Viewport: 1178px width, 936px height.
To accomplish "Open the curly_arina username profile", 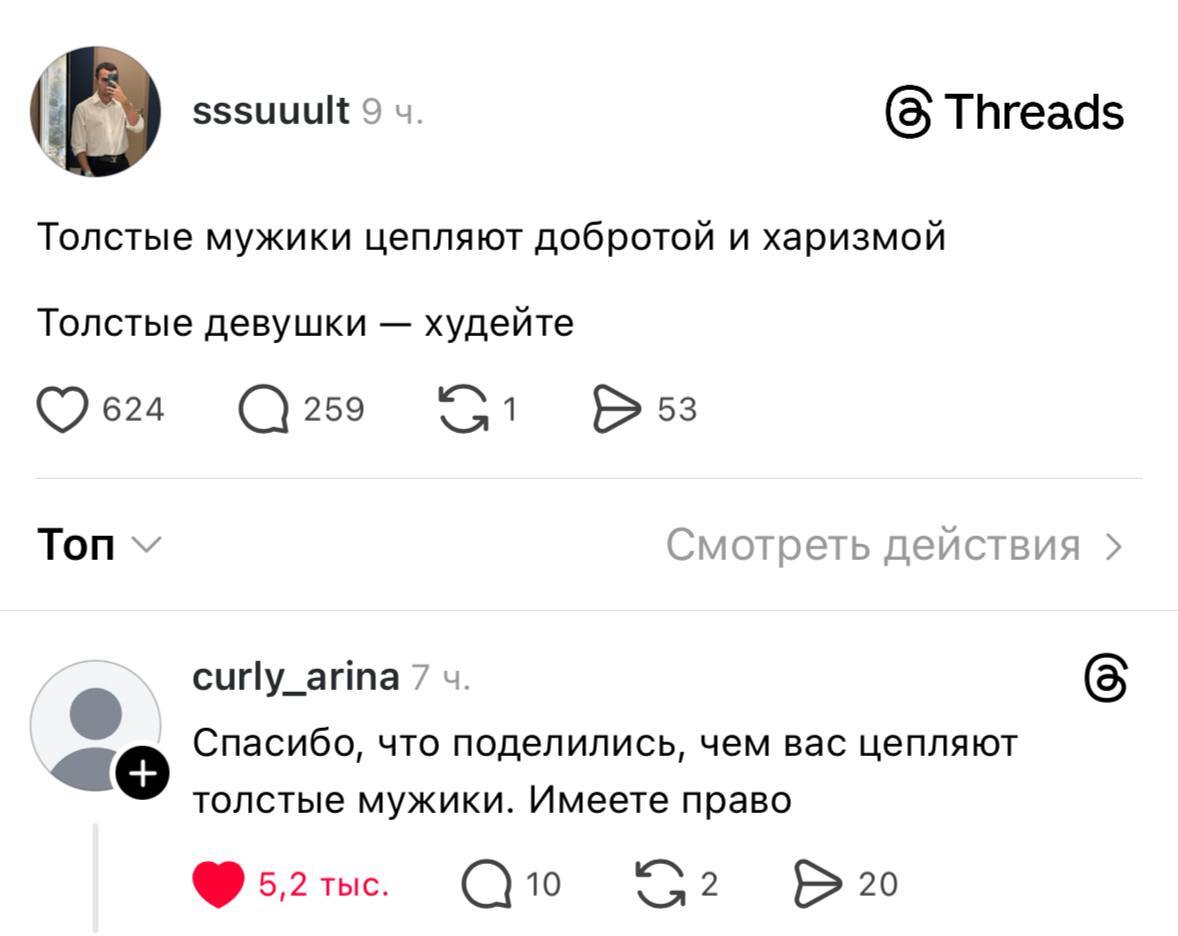I will 295,677.
